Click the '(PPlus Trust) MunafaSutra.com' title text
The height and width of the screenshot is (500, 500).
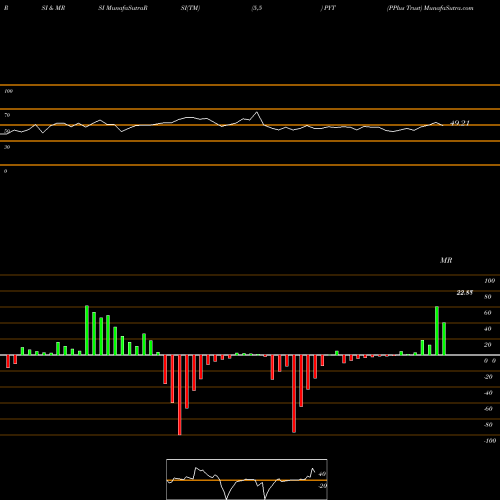(430, 8)
